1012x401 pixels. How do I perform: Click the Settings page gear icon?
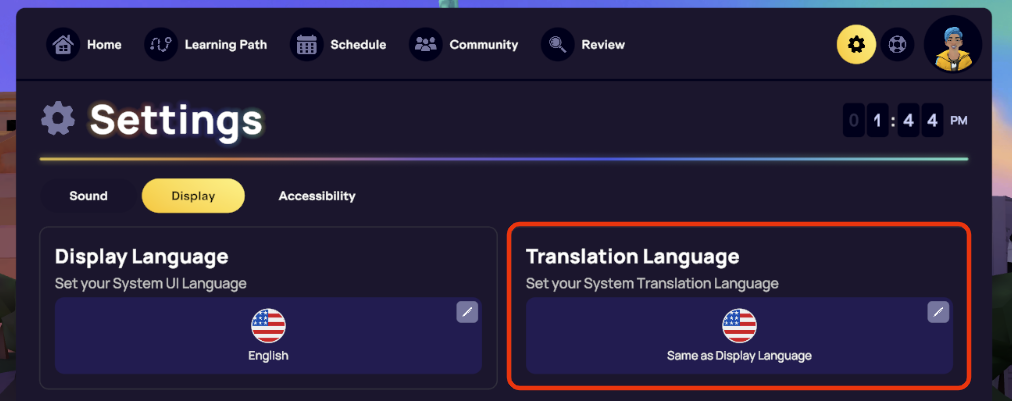click(x=58, y=120)
